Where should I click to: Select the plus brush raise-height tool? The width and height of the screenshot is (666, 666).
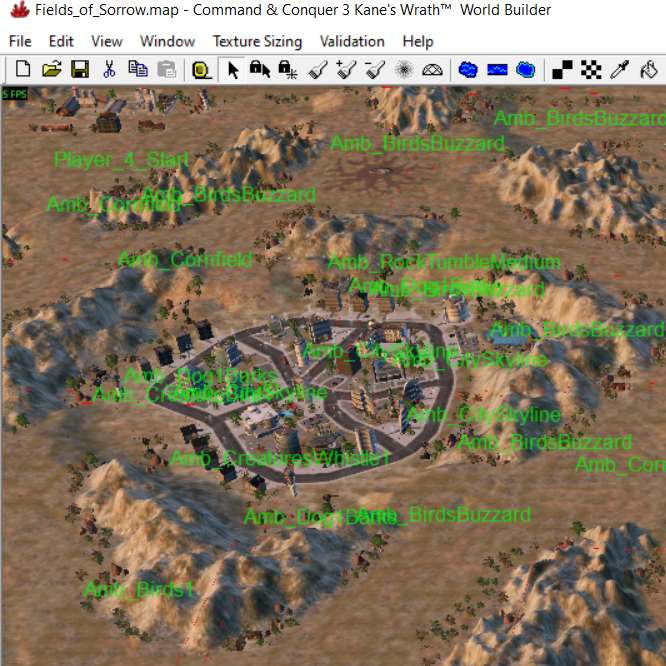pos(347,70)
